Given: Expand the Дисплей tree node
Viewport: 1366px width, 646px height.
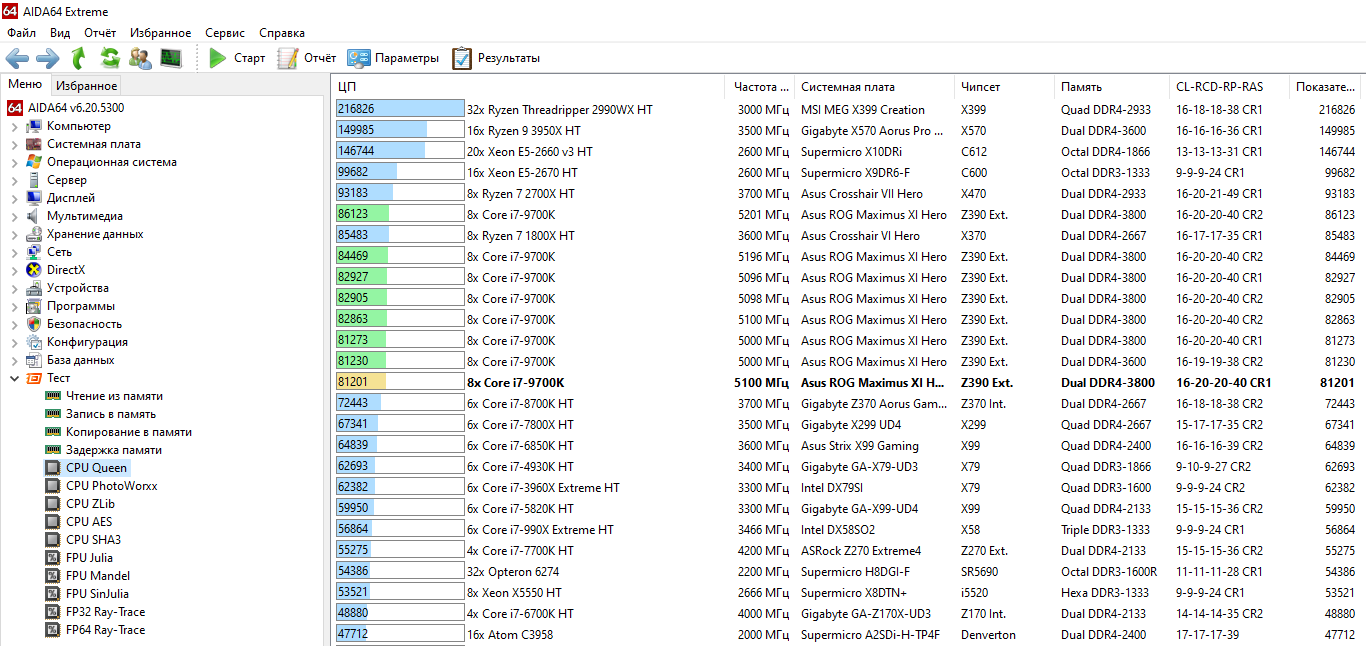Looking at the screenshot, I should coord(14,198).
